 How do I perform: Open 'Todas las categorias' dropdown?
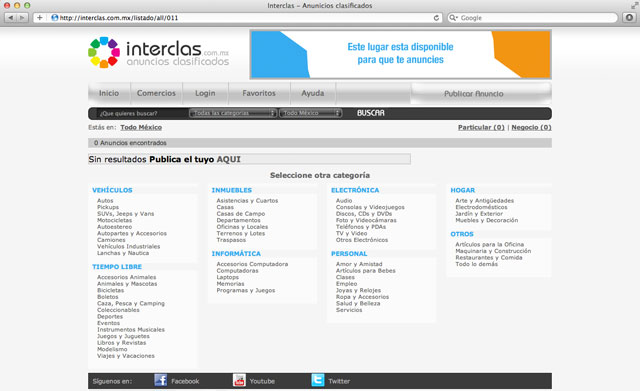[x=233, y=113]
